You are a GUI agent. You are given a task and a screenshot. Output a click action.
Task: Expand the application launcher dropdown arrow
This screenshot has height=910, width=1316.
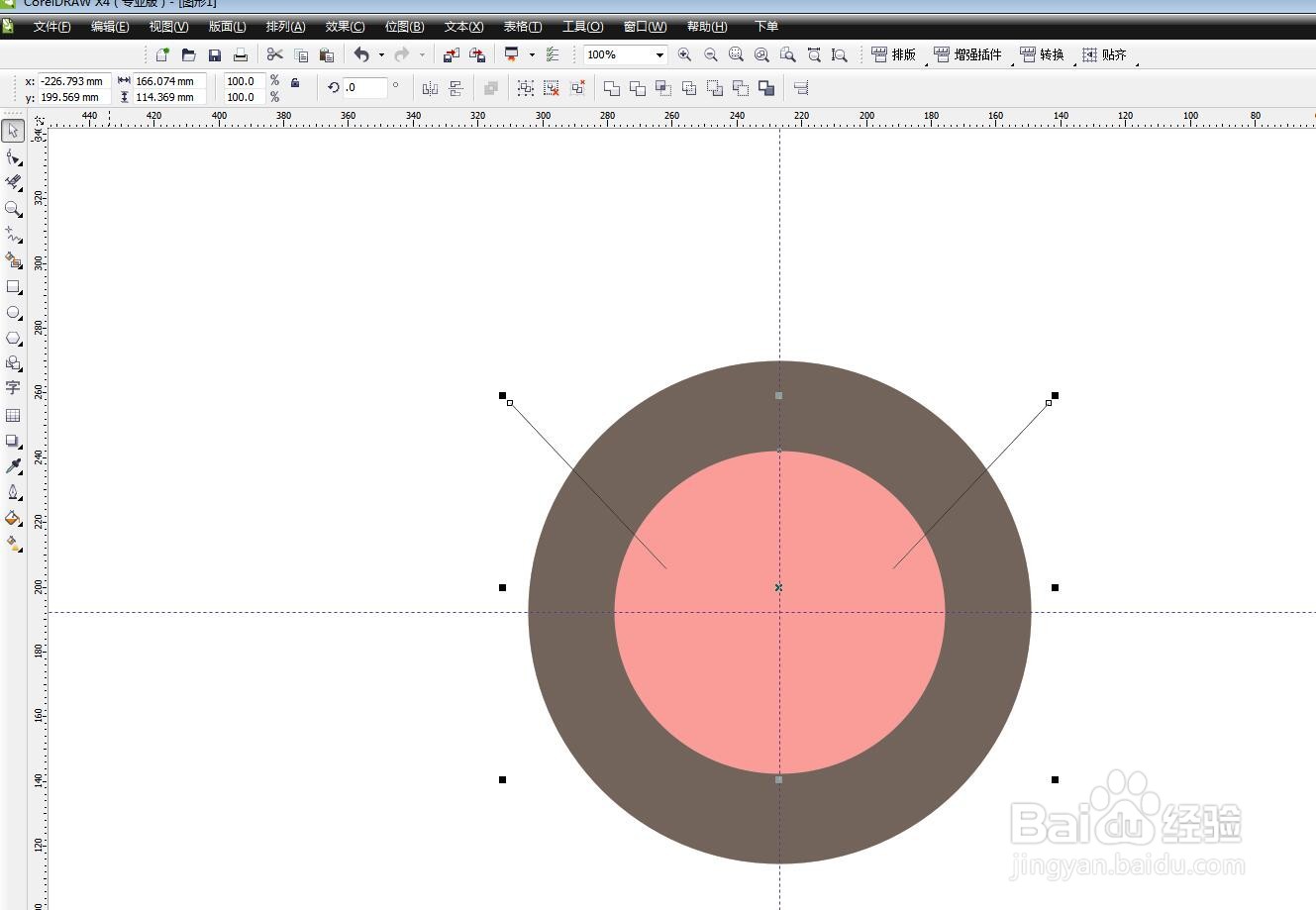(532, 55)
